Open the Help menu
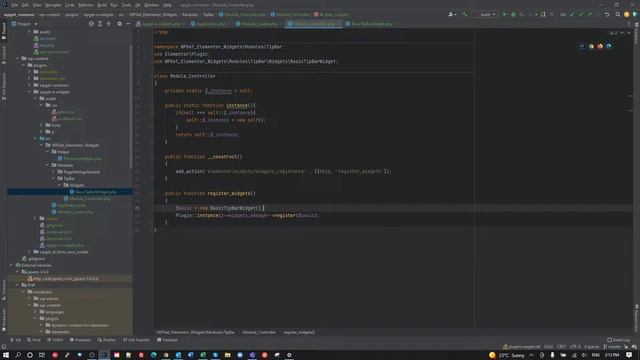640x360 pixels. coord(167,5)
